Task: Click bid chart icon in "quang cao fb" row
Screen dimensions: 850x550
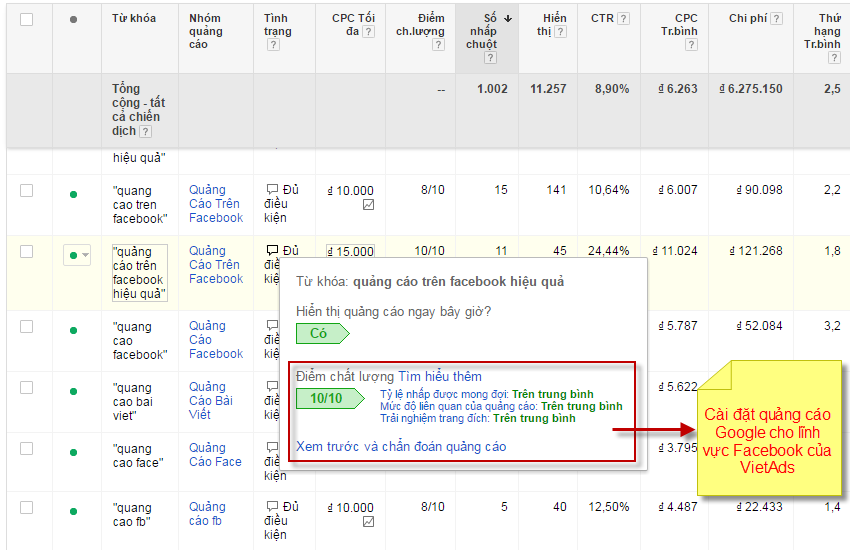Action: point(369,522)
